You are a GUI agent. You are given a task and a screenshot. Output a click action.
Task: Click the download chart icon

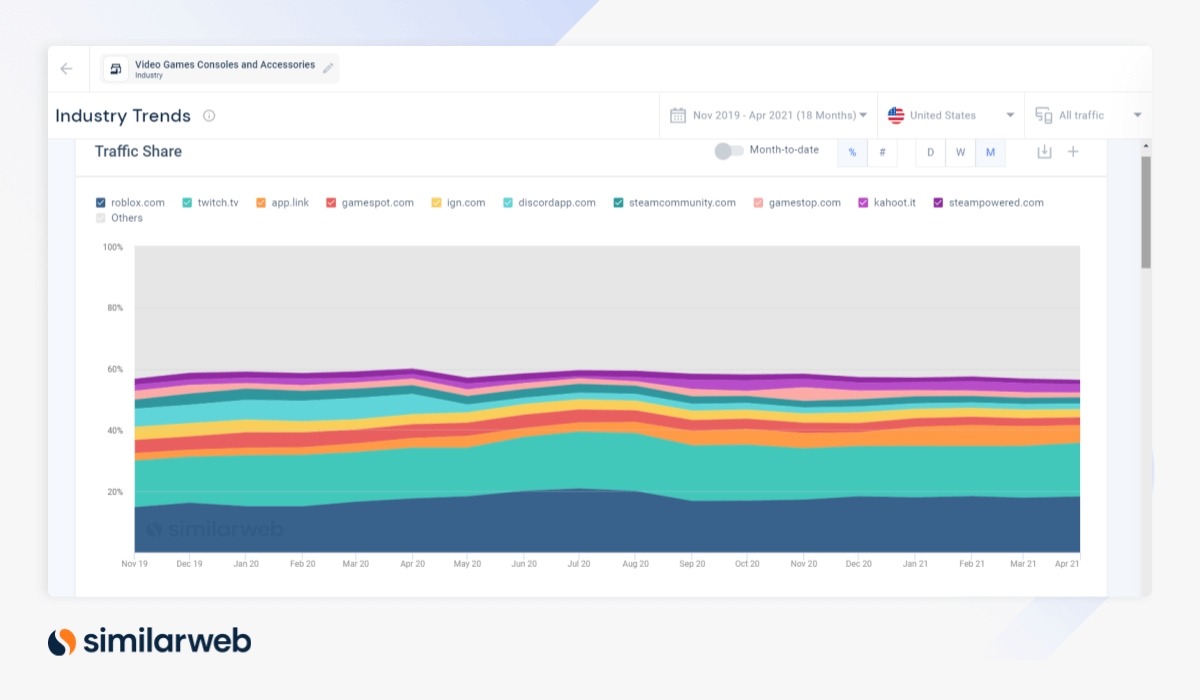[x=1044, y=151]
